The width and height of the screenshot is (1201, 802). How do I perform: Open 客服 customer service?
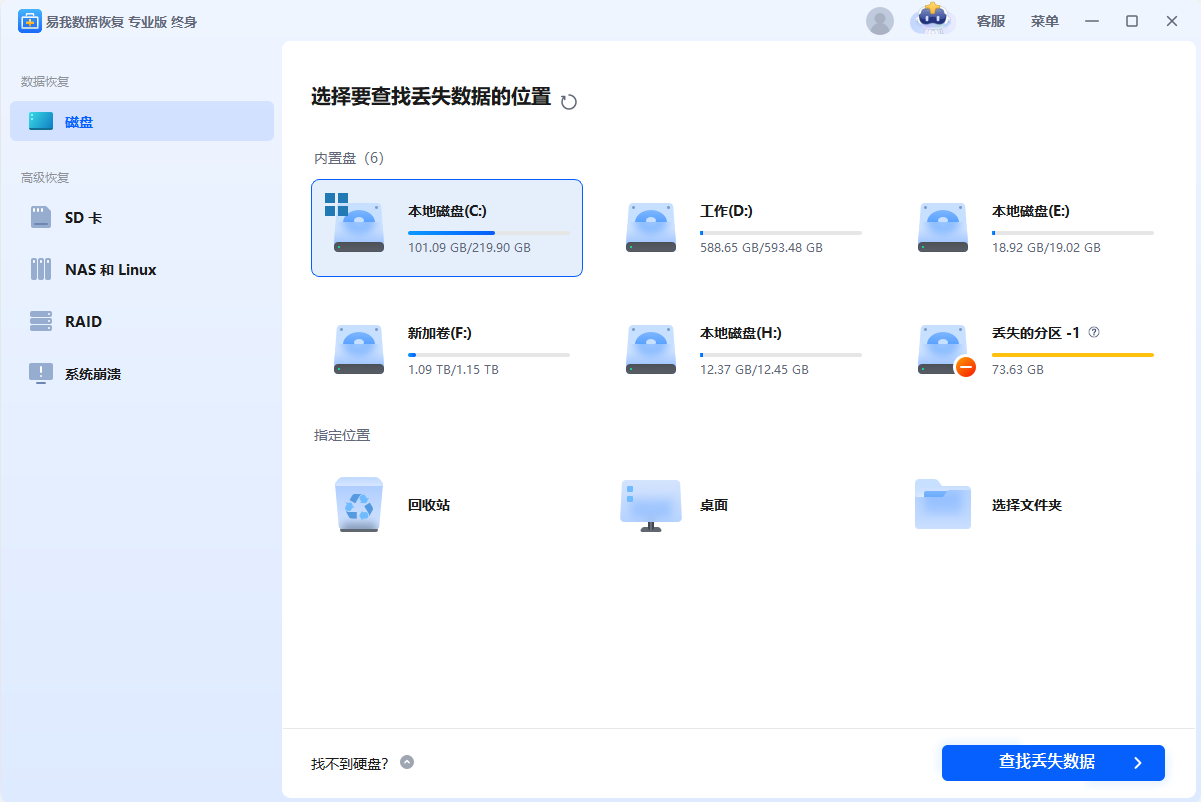(990, 21)
